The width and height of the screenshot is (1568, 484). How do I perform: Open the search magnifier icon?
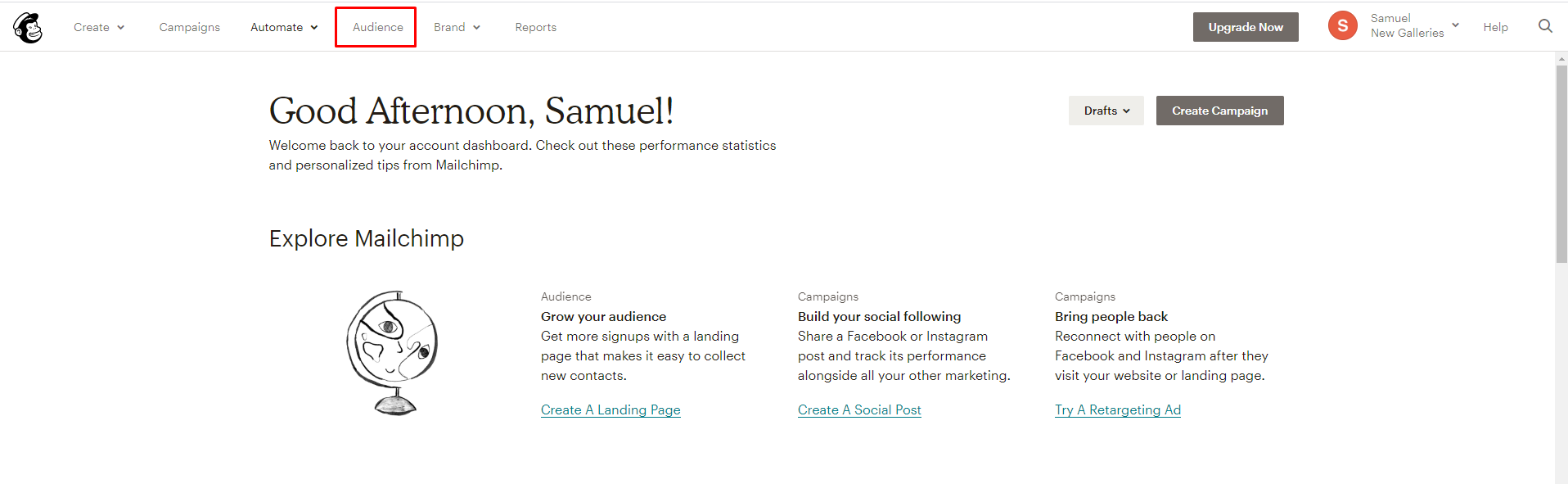1545,26
